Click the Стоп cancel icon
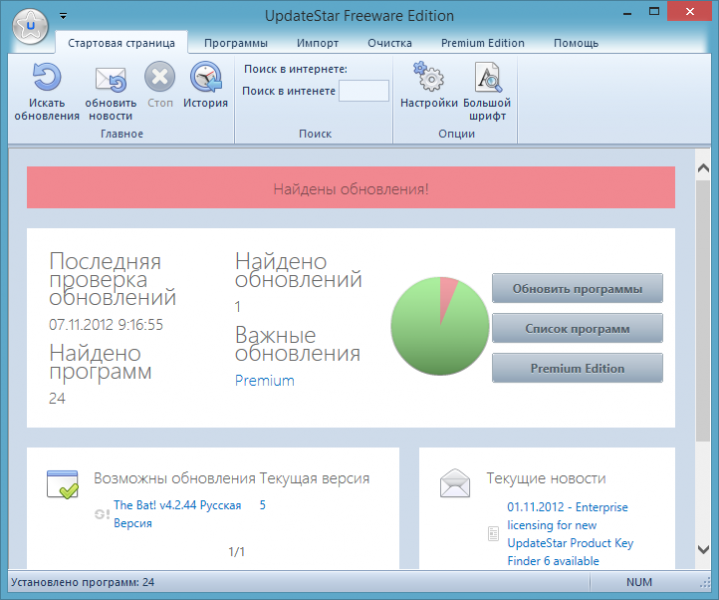This screenshot has height=600, width=719. click(160, 77)
